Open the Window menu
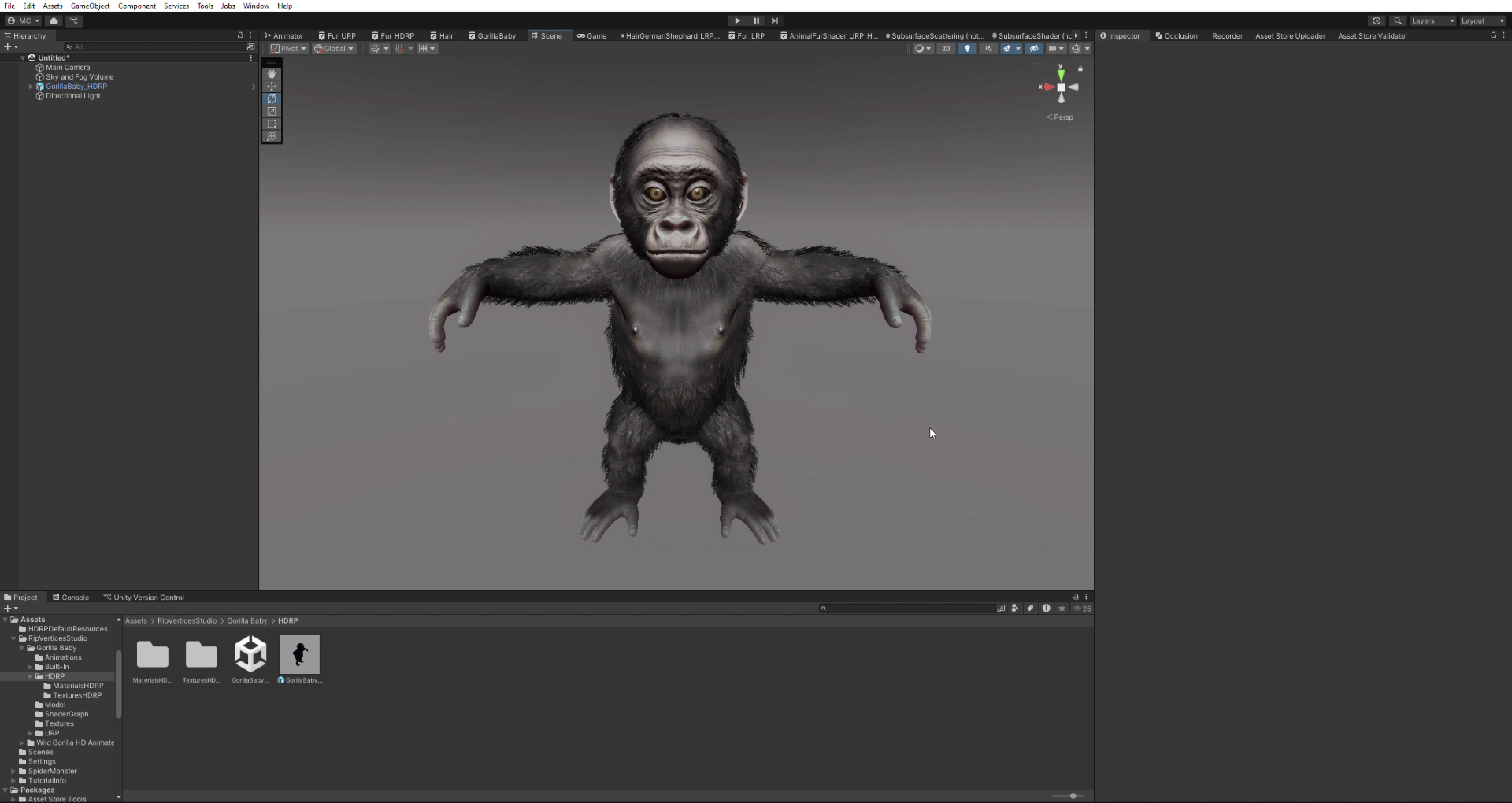Image resolution: width=1512 pixels, height=803 pixels. (x=256, y=6)
